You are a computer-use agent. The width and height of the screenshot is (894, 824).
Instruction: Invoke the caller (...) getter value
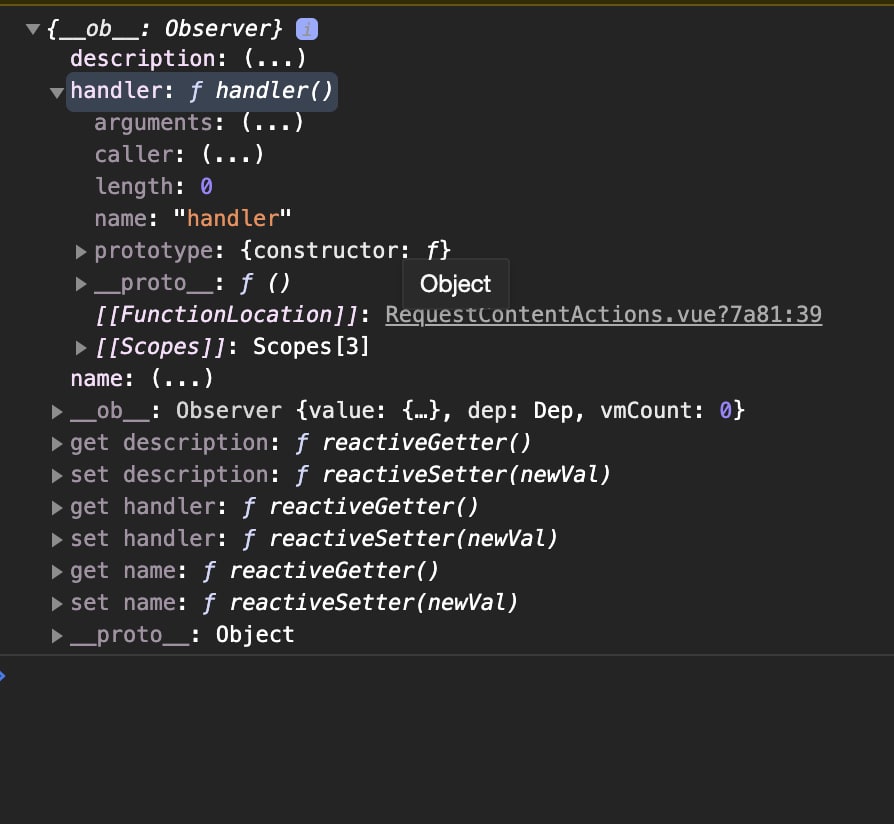point(233,155)
